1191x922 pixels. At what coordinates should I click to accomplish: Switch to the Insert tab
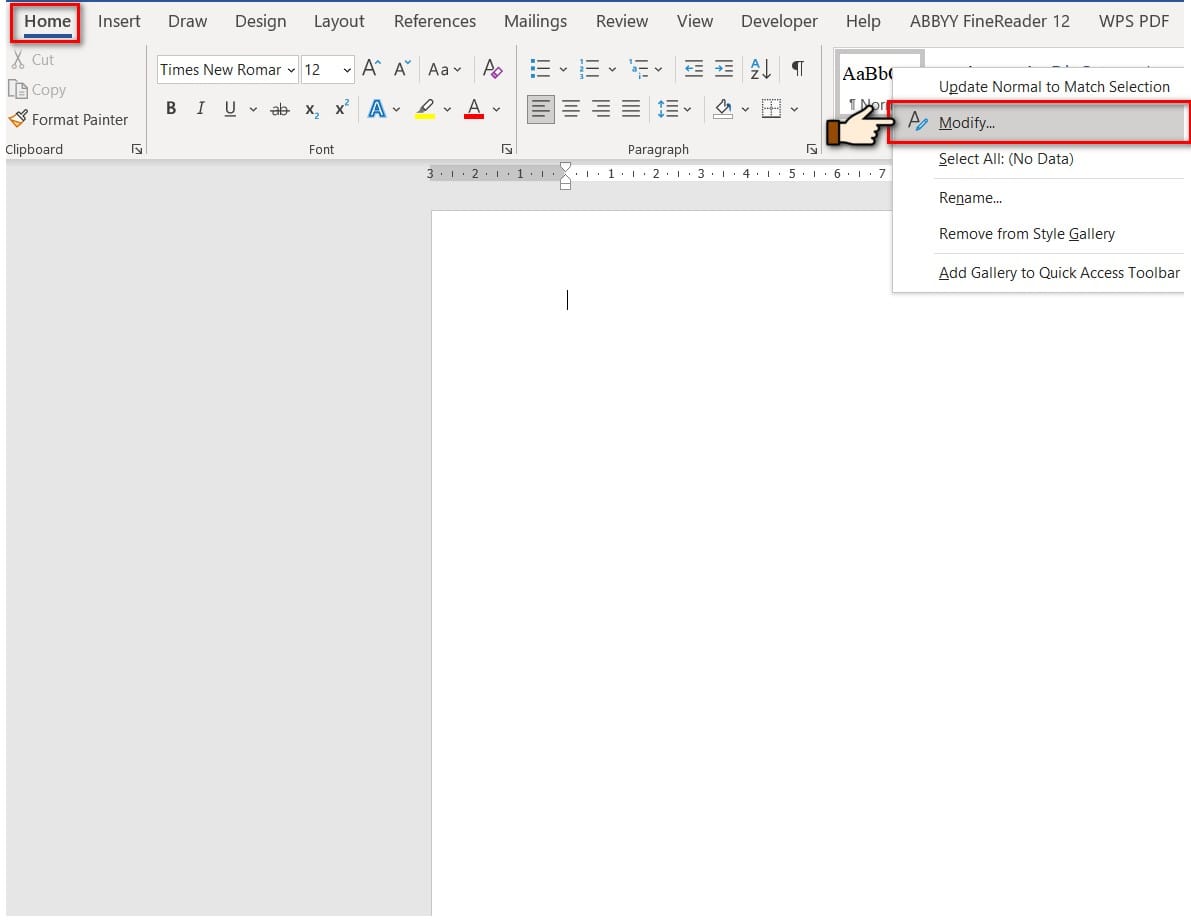coord(119,21)
